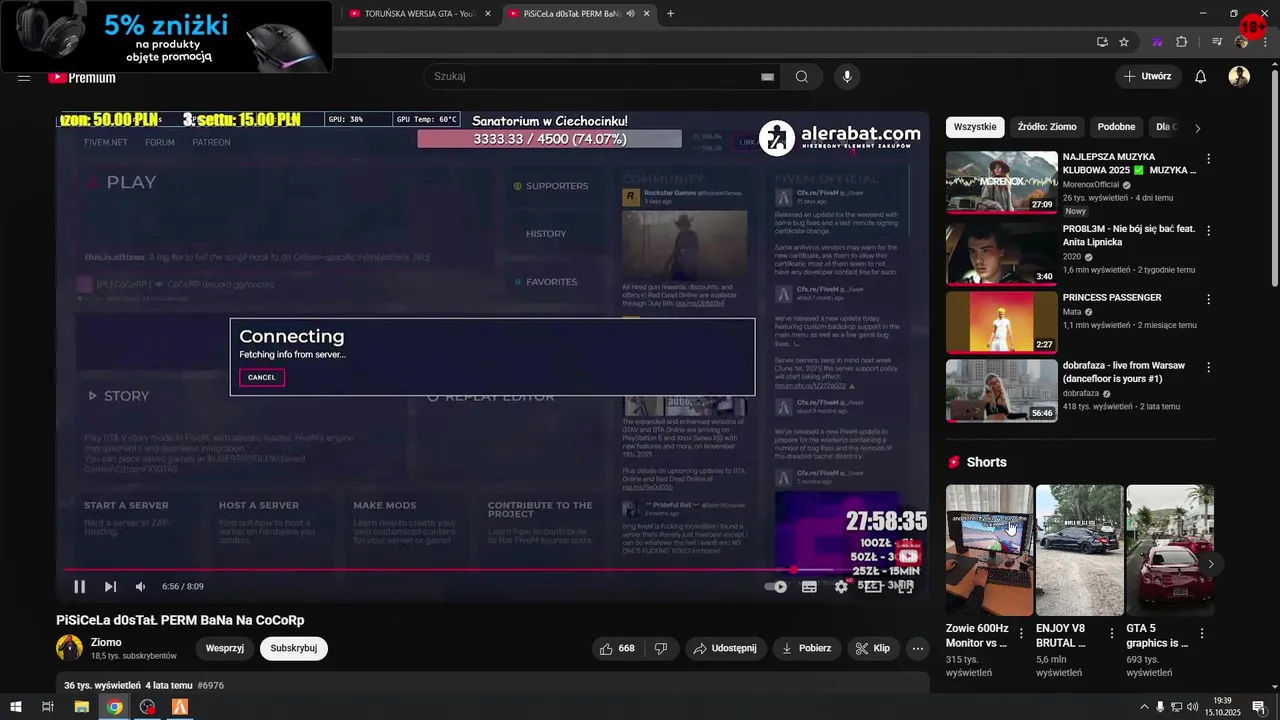Open options for Zowie 600Hz short
Image resolution: width=1280 pixels, height=720 pixels.
pyautogui.click(x=1021, y=633)
